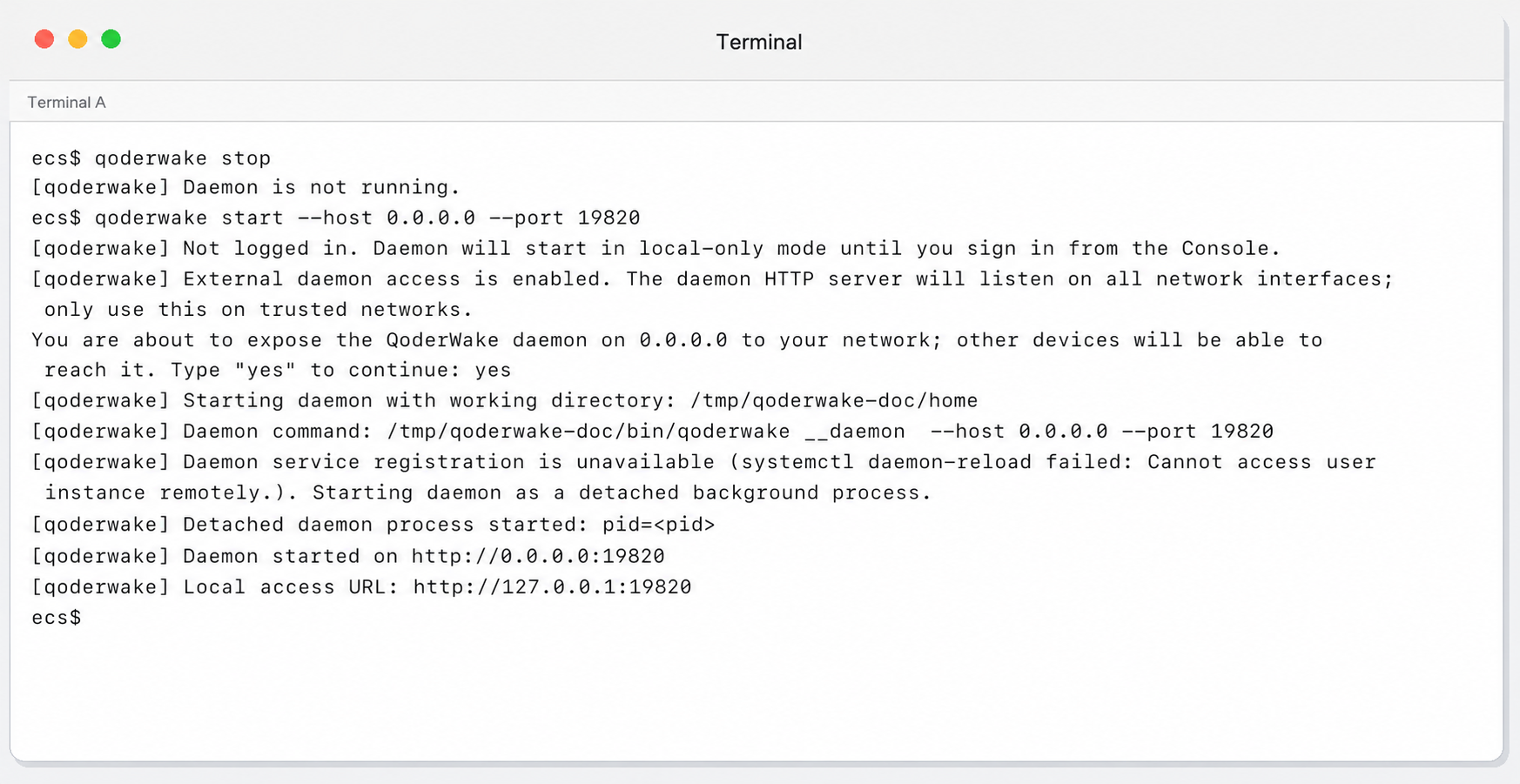1520x784 pixels.
Task: Open the http://127.0.0.1:19820 local access URL
Action: tap(552, 587)
